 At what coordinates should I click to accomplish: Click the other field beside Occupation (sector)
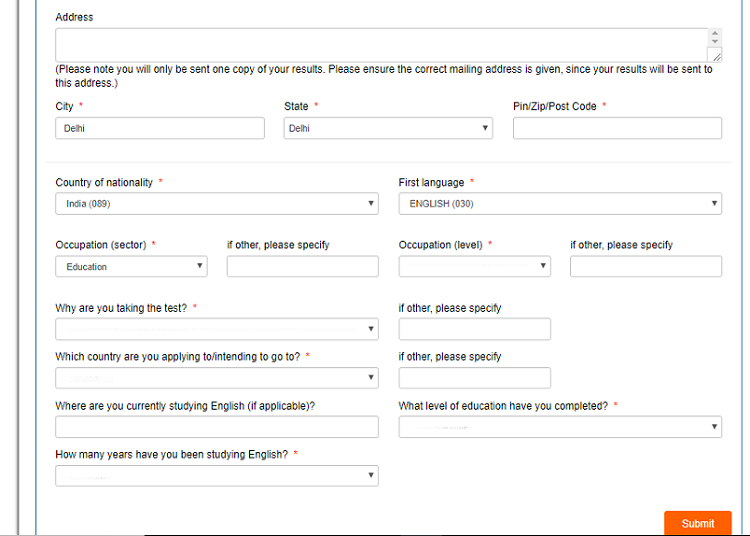tap(302, 267)
